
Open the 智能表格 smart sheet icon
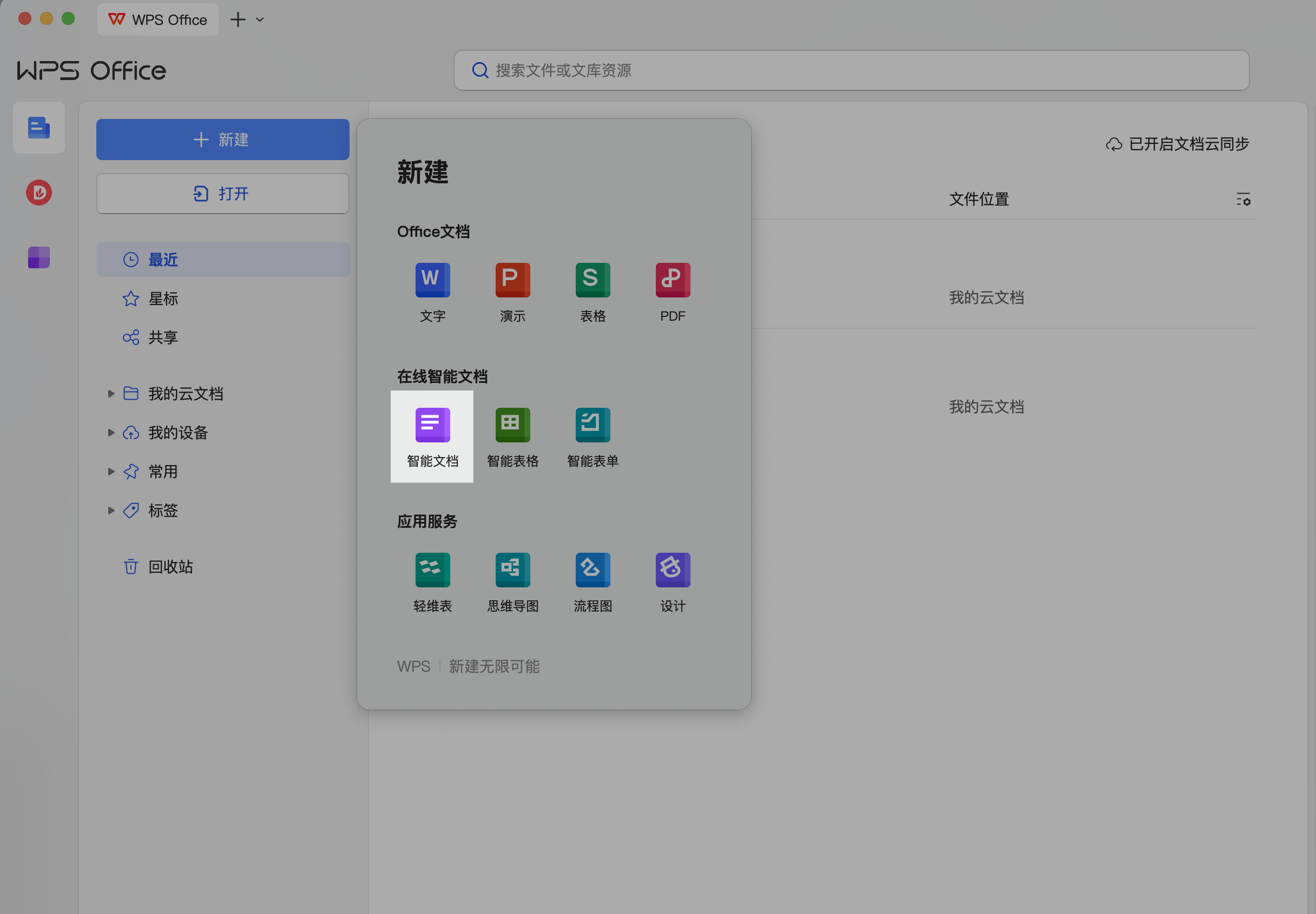513,426
